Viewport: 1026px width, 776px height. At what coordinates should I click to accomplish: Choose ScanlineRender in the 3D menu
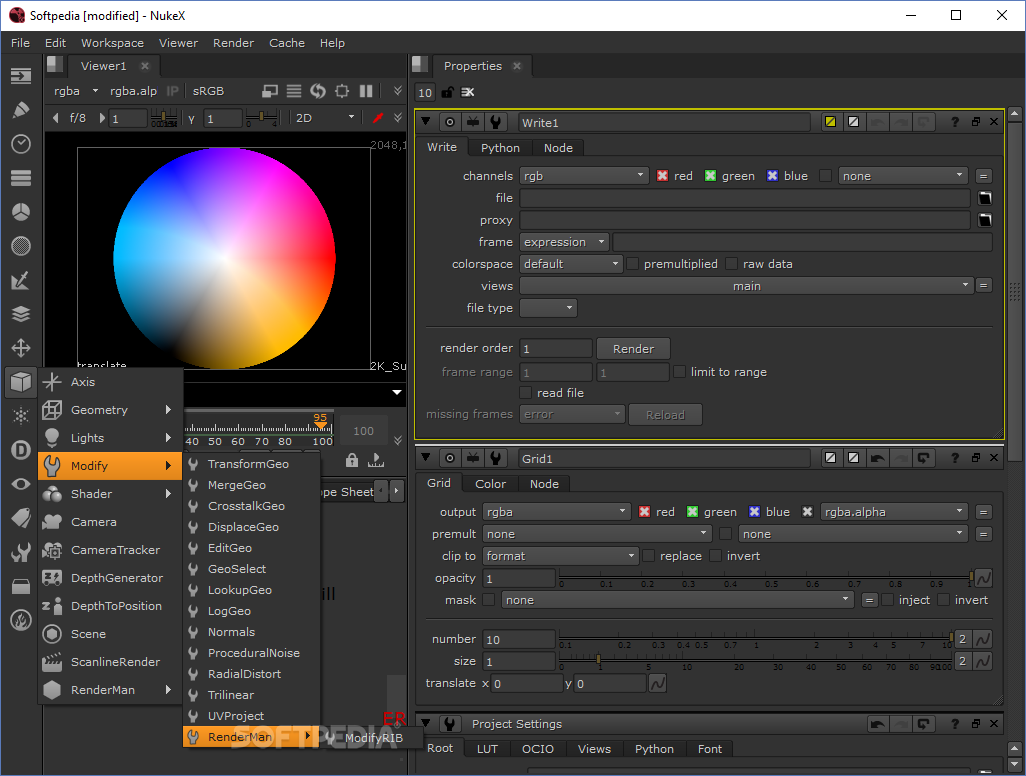click(x=110, y=662)
